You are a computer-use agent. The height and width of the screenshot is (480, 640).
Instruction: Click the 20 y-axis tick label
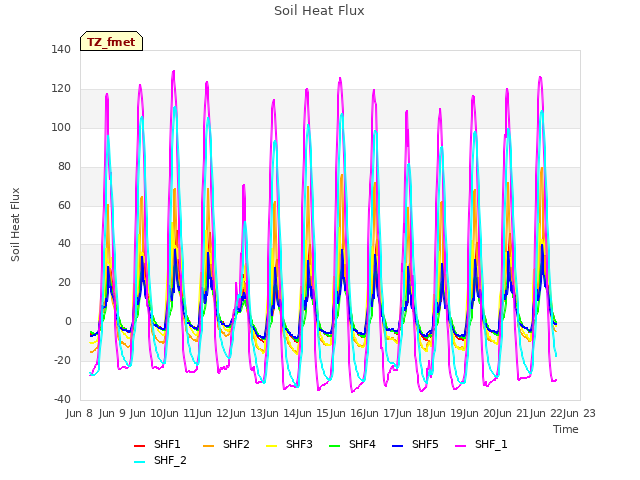pos(64,282)
